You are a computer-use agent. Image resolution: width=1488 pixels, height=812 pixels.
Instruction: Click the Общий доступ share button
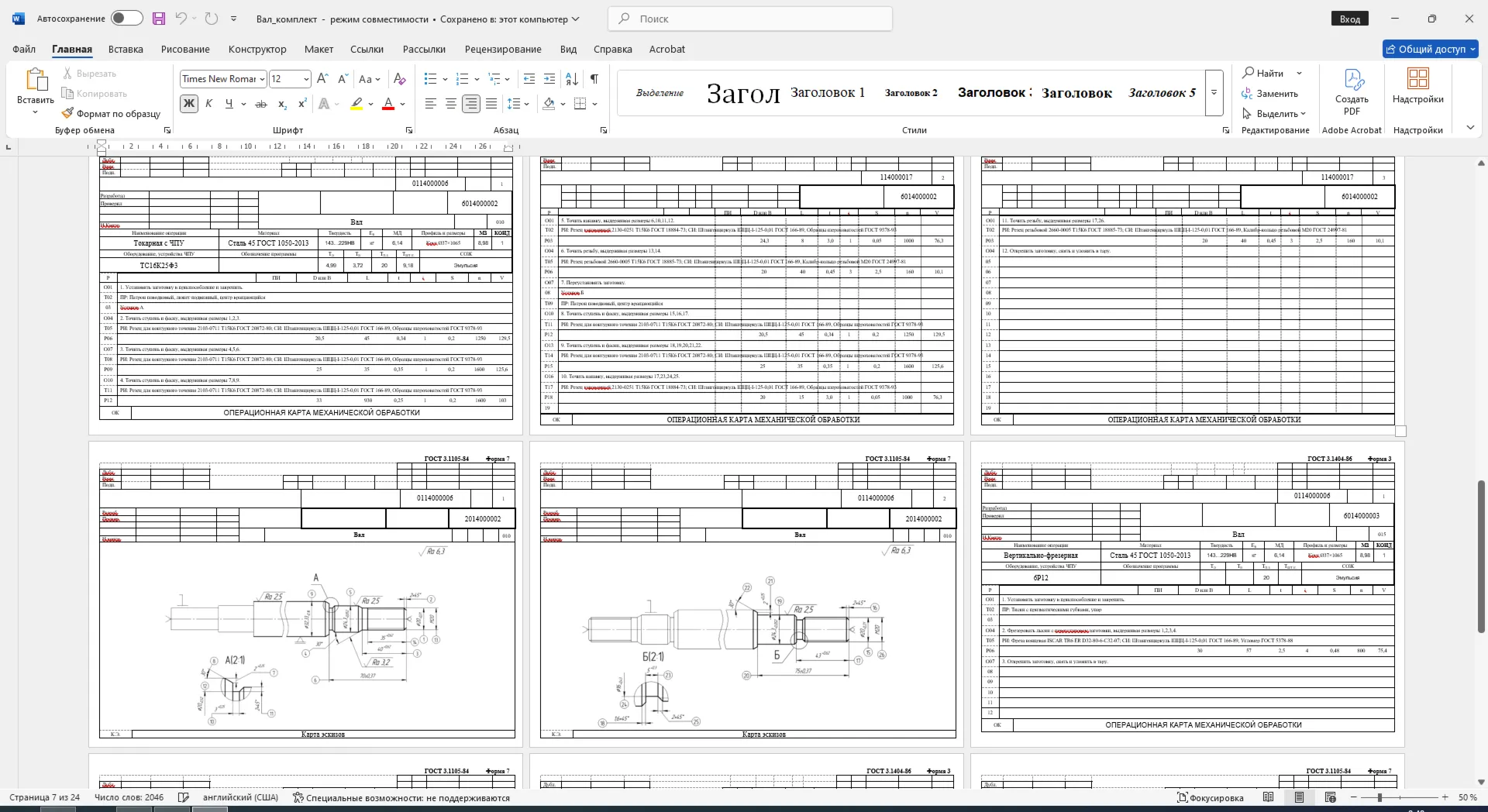pos(1431,49)
